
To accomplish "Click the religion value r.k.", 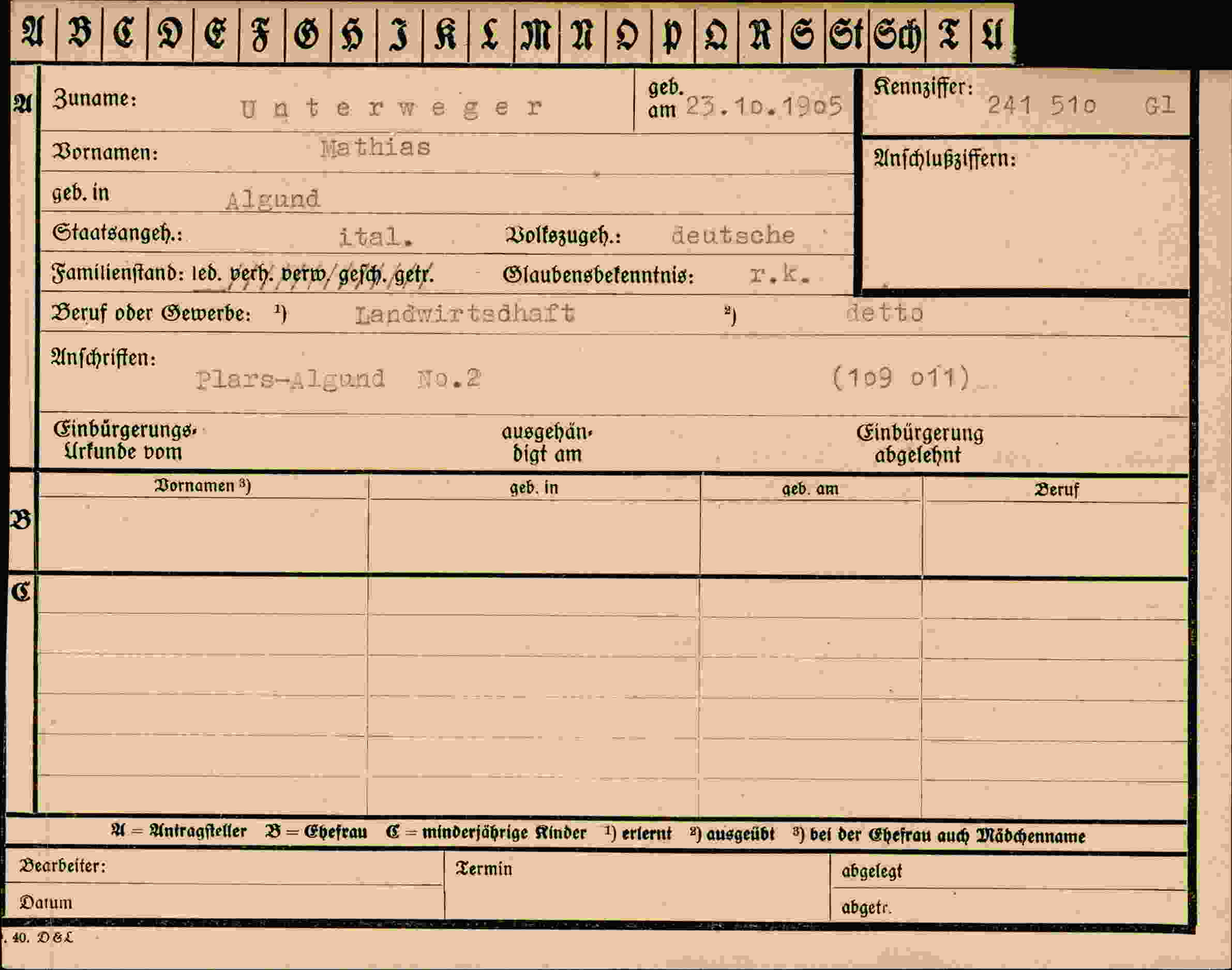I will (x=779, y=275).
